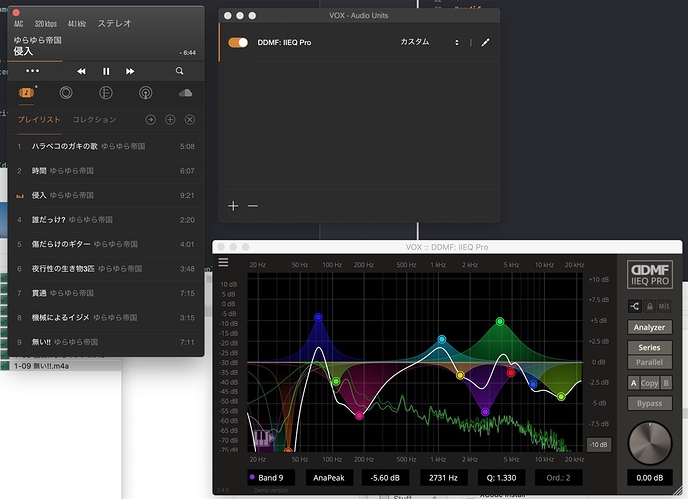The height and width of the screenshot is (499, 688).
Task: Select the playing track 侵入 in playlist
Action: click(x=106, y=195)
